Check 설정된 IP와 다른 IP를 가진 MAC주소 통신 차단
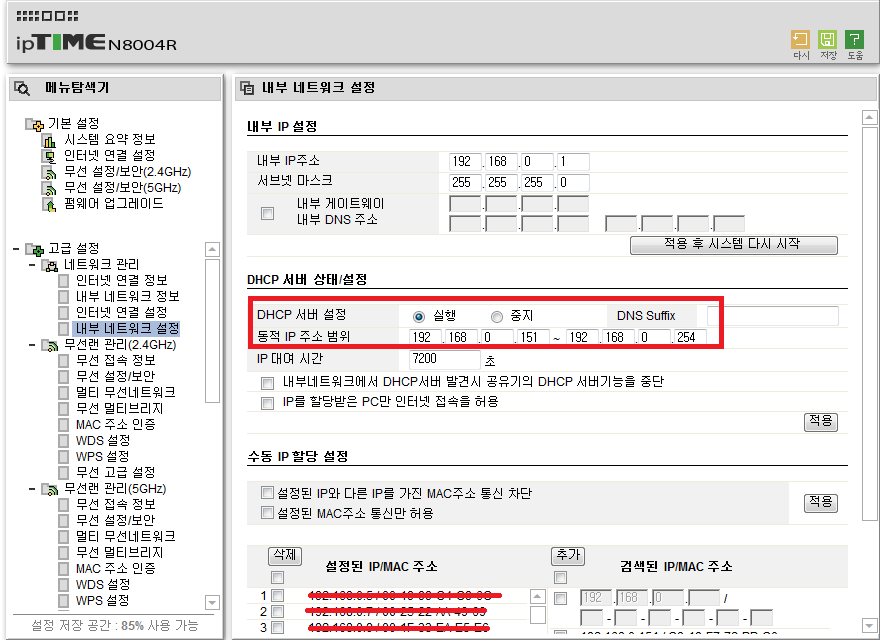The image size is (880, 640). (268, 493)
